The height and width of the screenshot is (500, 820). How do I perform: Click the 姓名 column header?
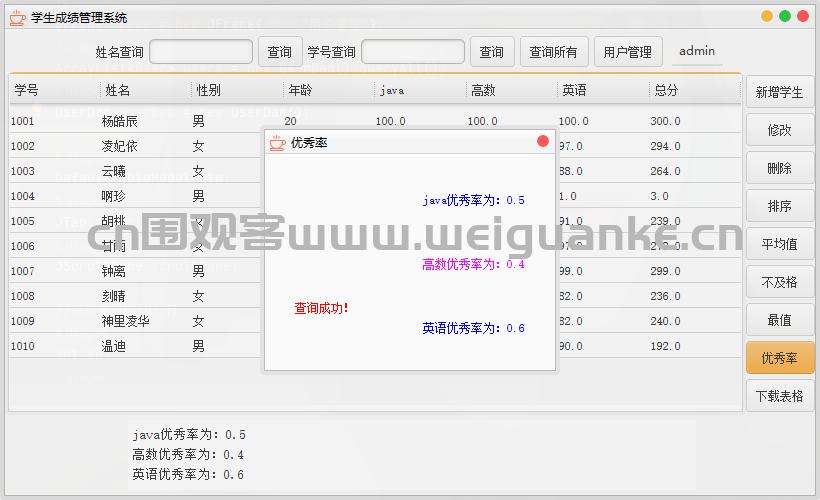tap(146, 90)
